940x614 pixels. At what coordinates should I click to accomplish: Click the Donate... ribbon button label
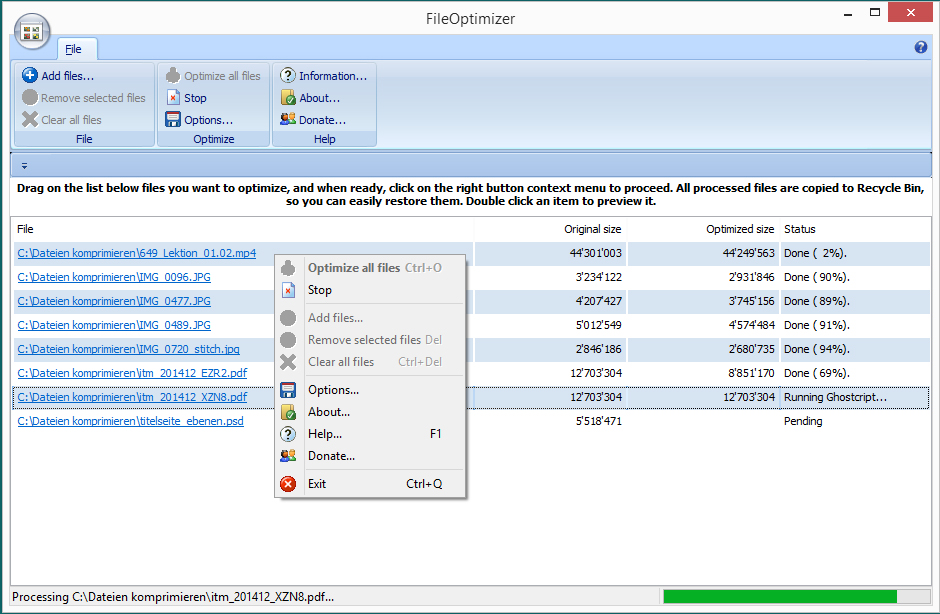coord(323,120)
